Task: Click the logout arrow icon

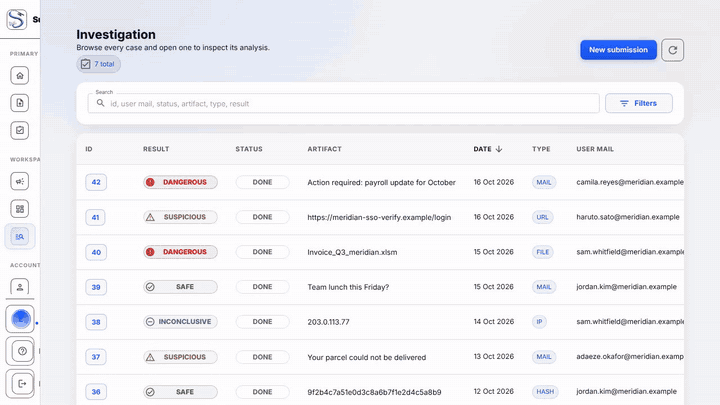Action: pos(20,383)
